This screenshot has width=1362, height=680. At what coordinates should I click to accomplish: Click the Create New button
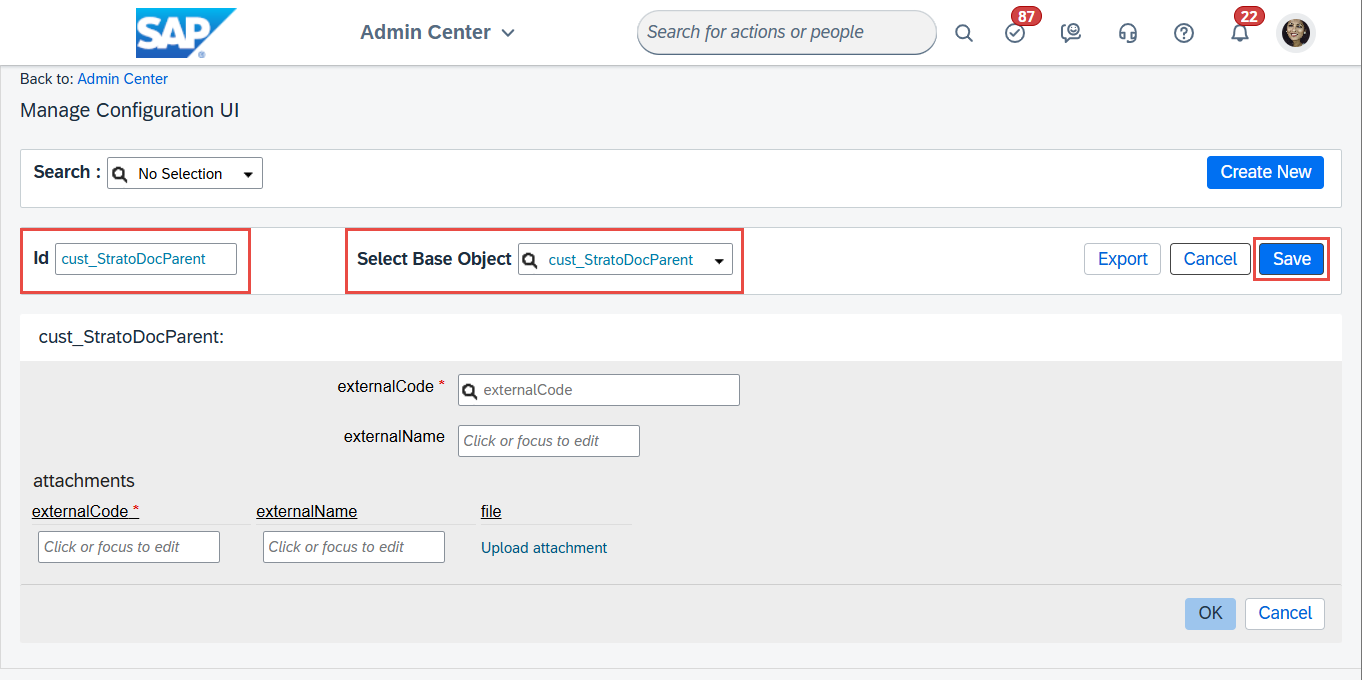[1265, 172]
